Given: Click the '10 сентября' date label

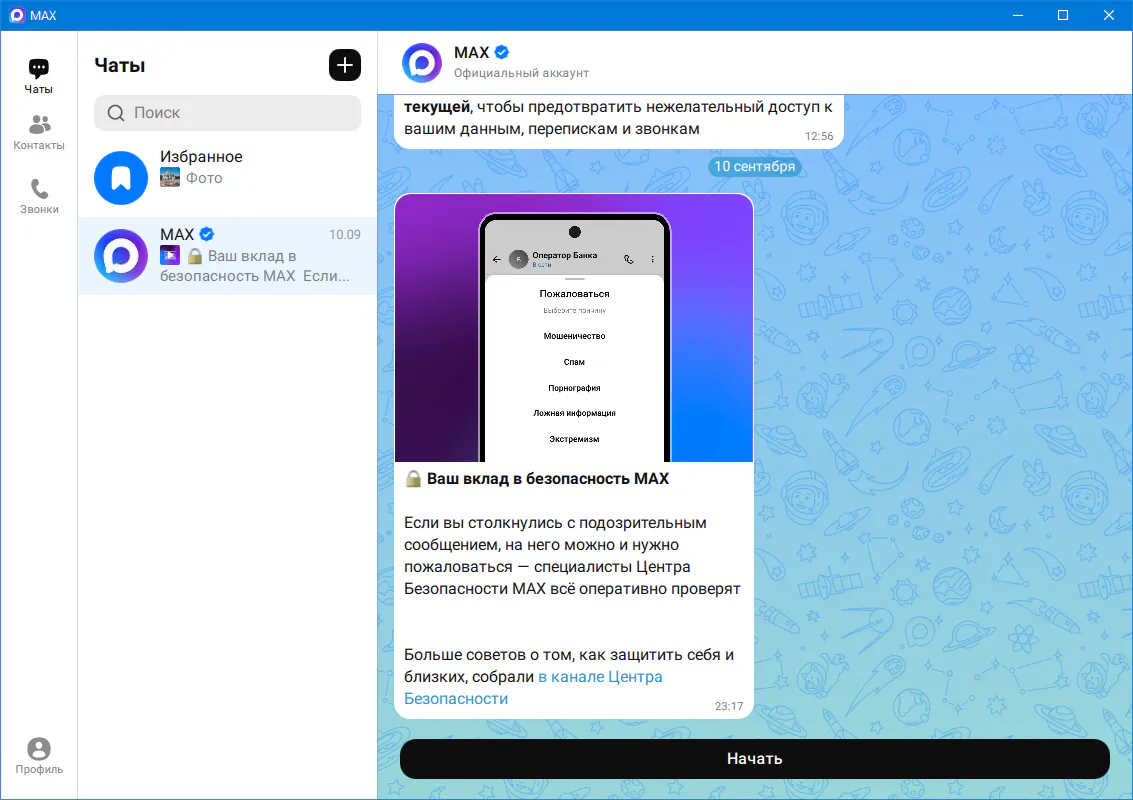Looking at the screenshot, I should 752,166.
